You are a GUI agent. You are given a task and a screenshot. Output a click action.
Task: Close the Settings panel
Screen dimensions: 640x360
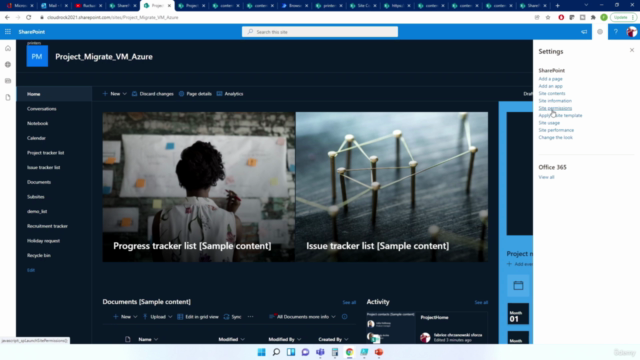pyautogui.click(x=632, y=50)
